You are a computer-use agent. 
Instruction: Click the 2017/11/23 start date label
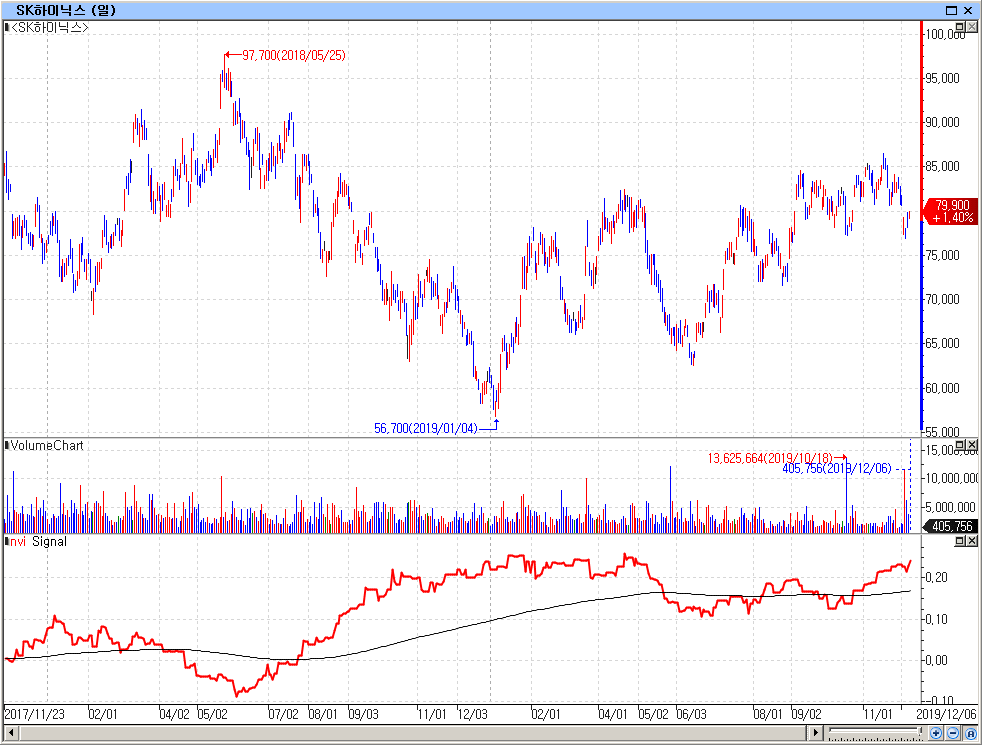pyautogui.click(x=34, y=714)
